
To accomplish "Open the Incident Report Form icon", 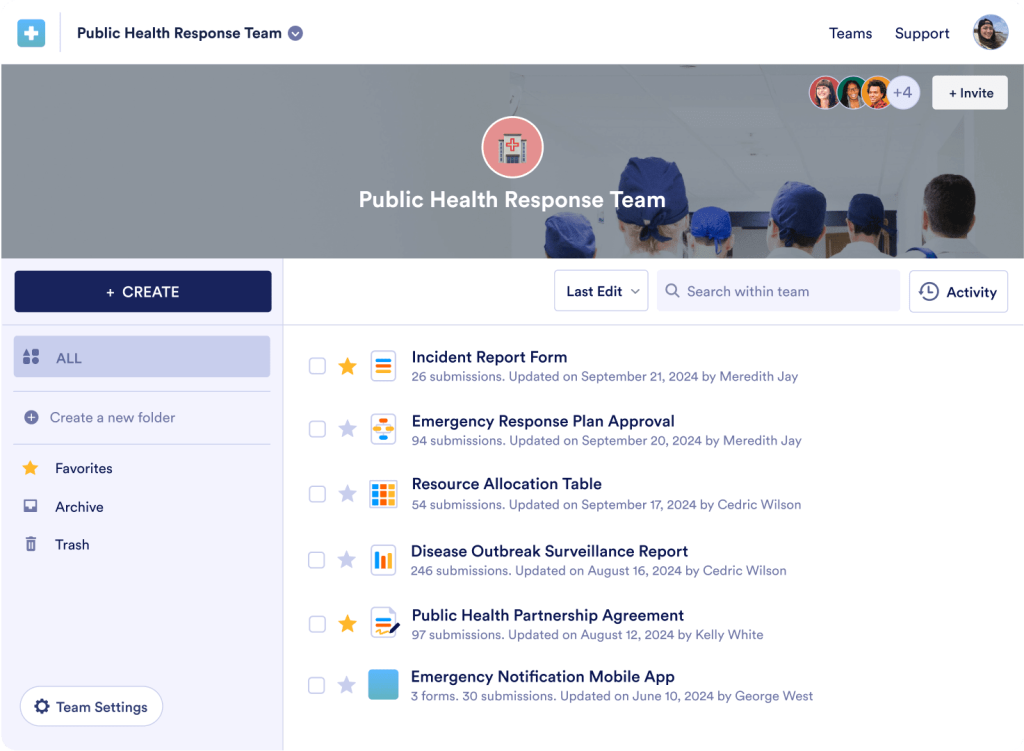I will coord(383,366).
